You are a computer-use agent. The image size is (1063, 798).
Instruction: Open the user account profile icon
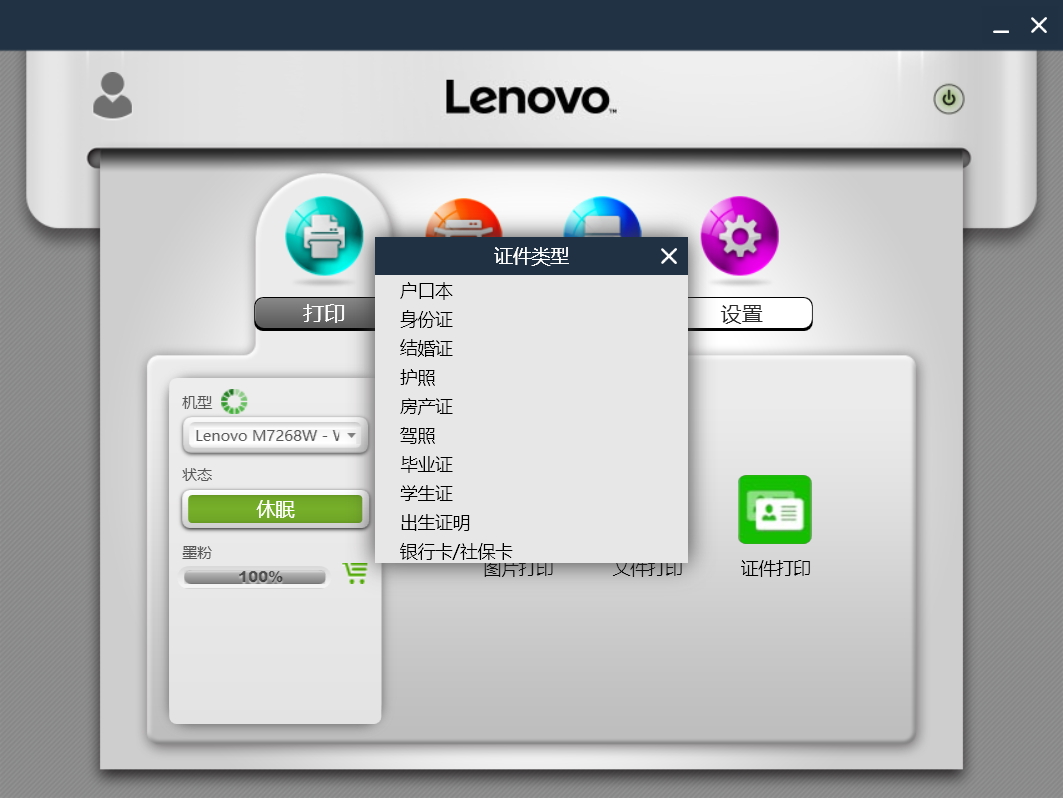point(113,95)
